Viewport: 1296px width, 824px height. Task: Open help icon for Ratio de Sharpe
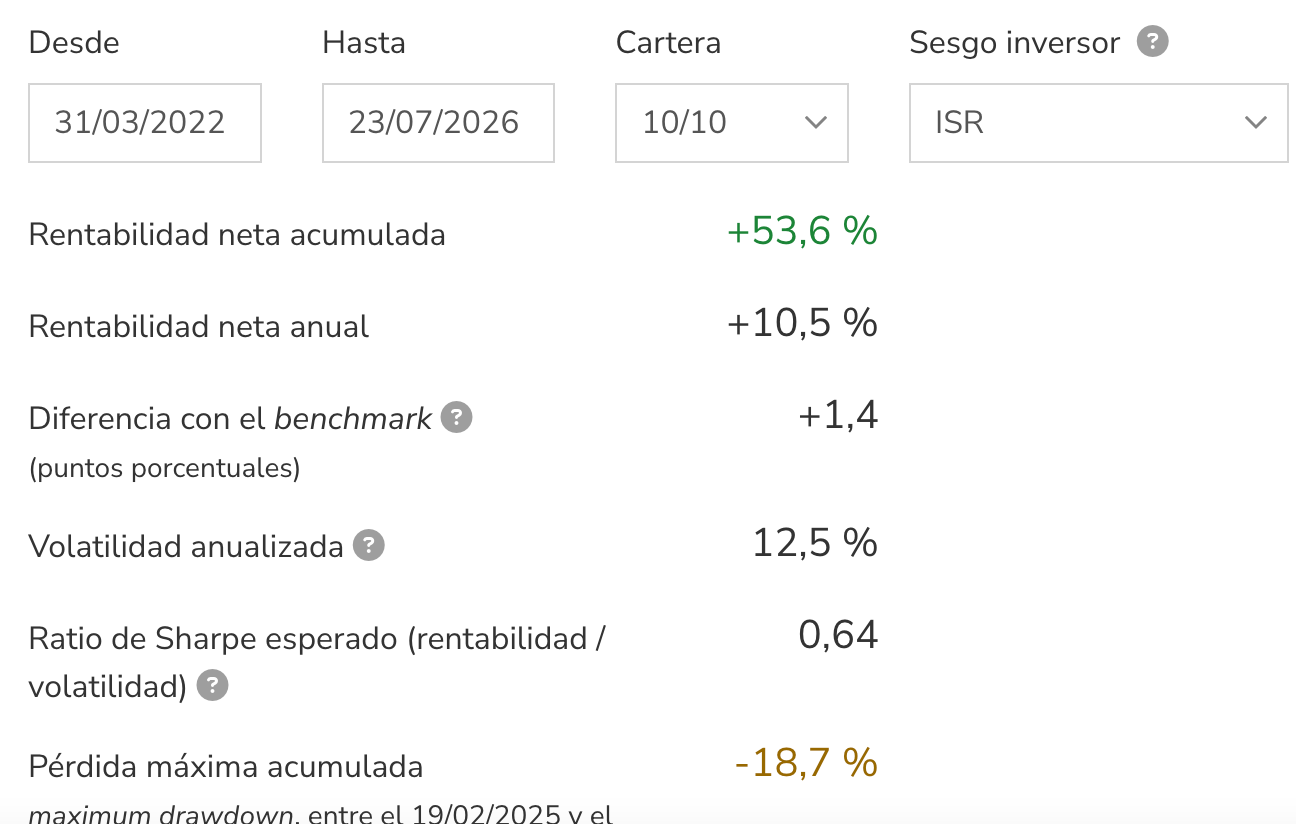[x=212, y=686]
